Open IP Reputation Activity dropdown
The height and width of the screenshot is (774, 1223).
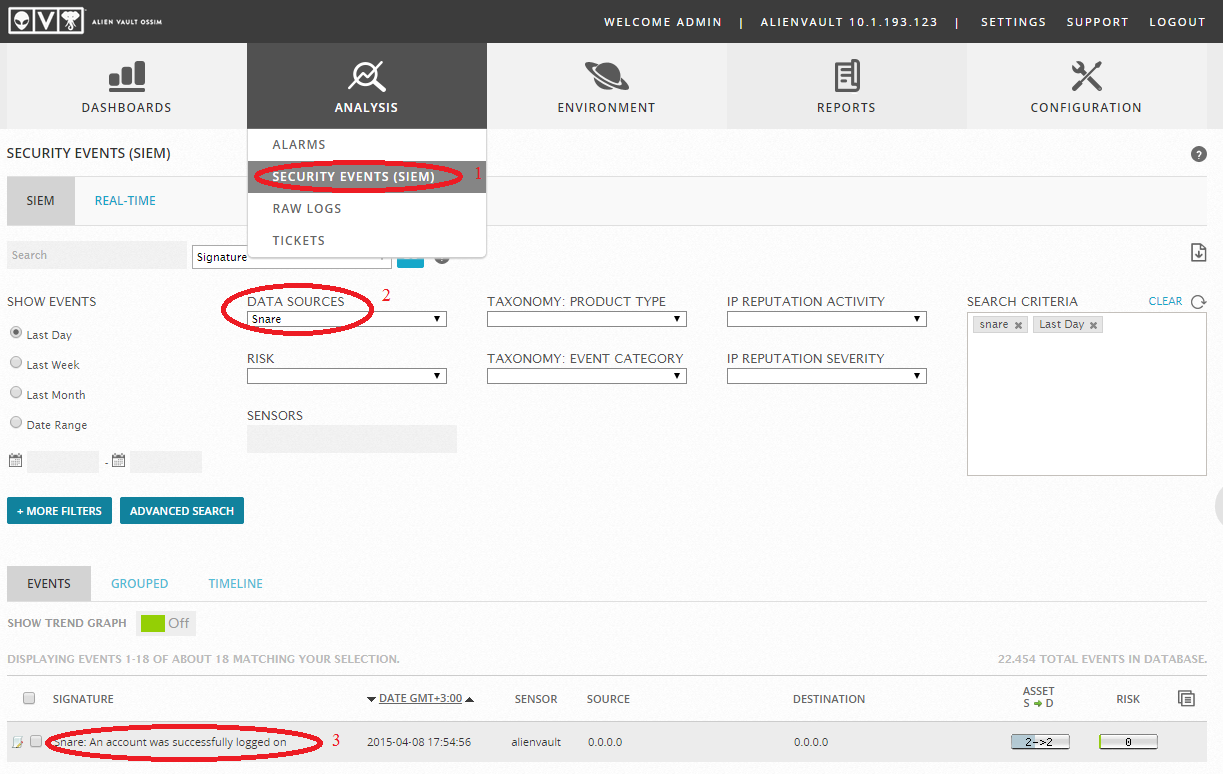coord(826,319)
